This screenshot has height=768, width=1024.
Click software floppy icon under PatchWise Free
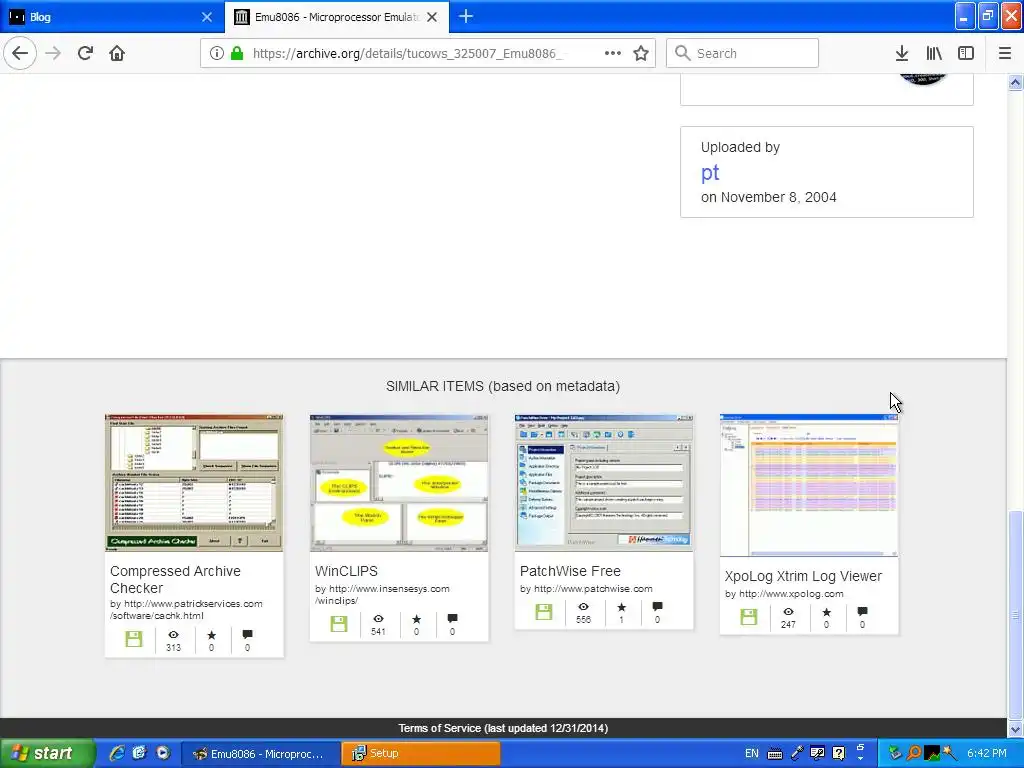pyautogui.click(x=544, y=611)
